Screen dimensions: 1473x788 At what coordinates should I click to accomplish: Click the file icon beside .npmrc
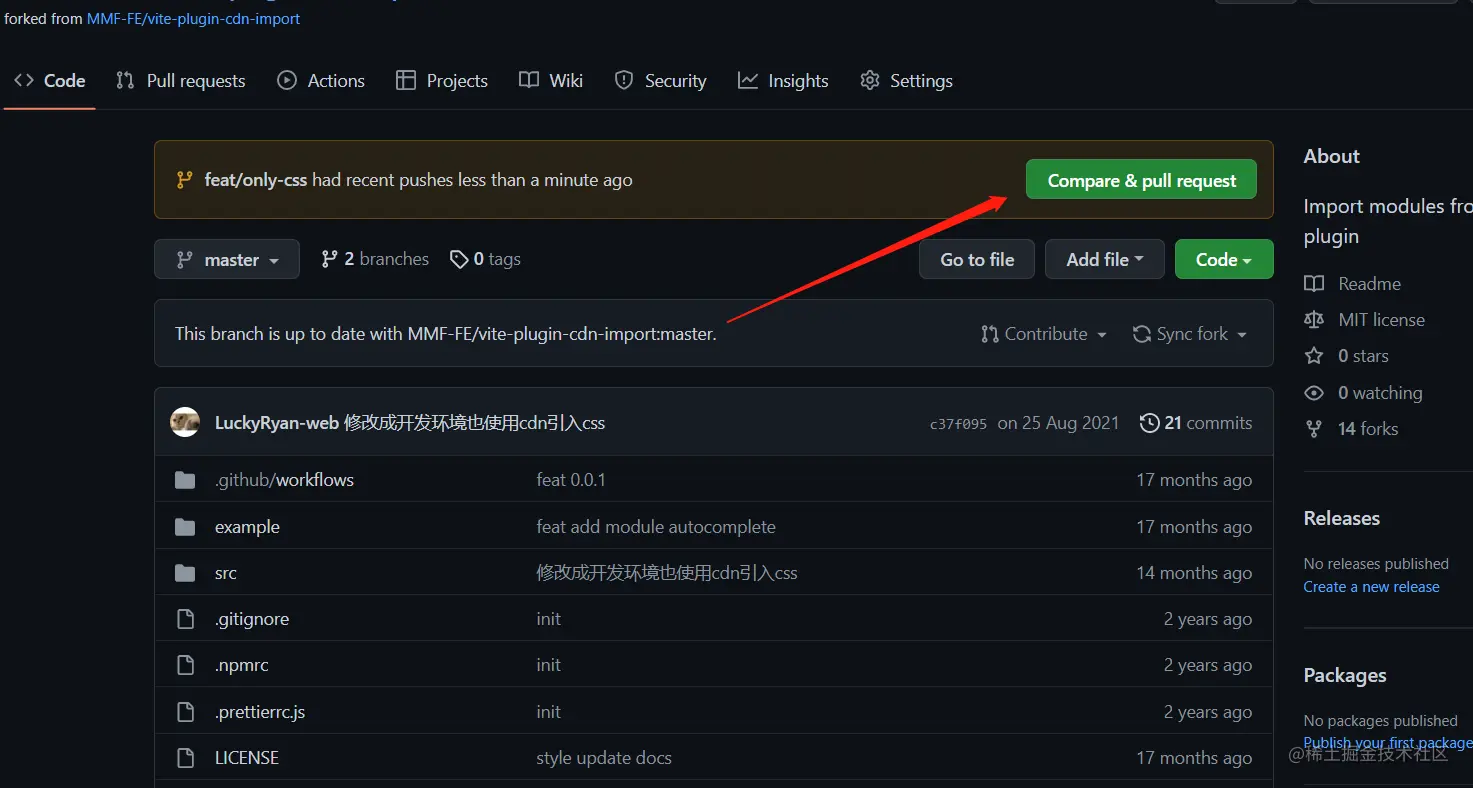185,665
